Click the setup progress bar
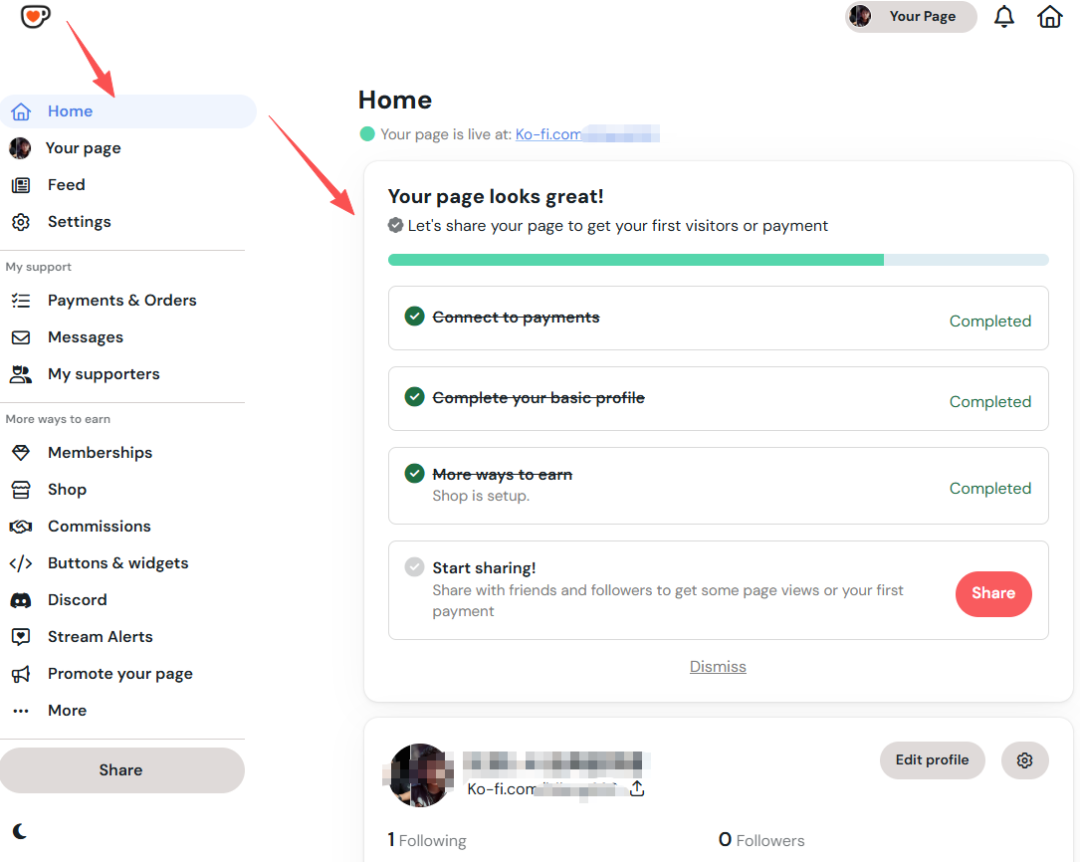This screenshot has width=1080, height=862. (717, 260)
